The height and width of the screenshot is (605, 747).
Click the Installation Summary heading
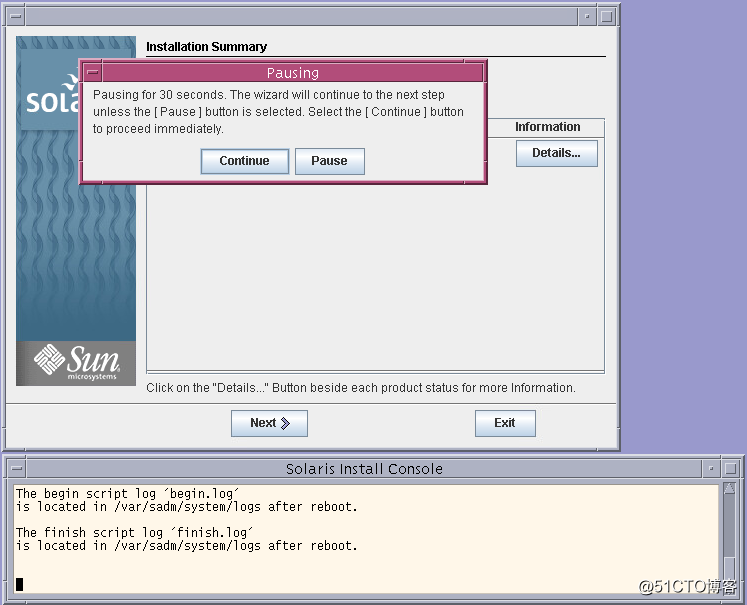[206, 47]
